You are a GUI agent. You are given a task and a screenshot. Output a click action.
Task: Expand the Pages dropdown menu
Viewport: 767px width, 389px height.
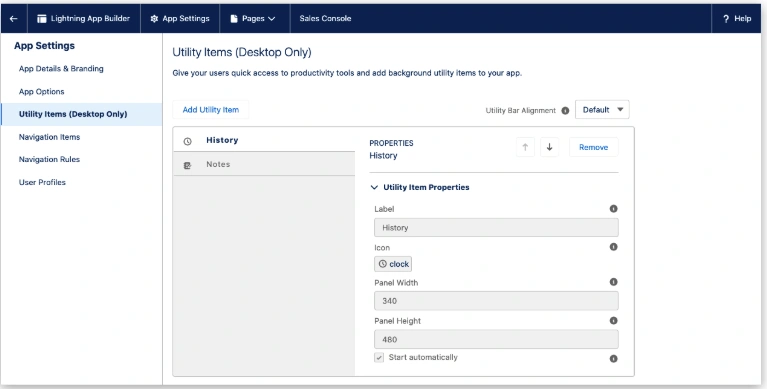253,19
